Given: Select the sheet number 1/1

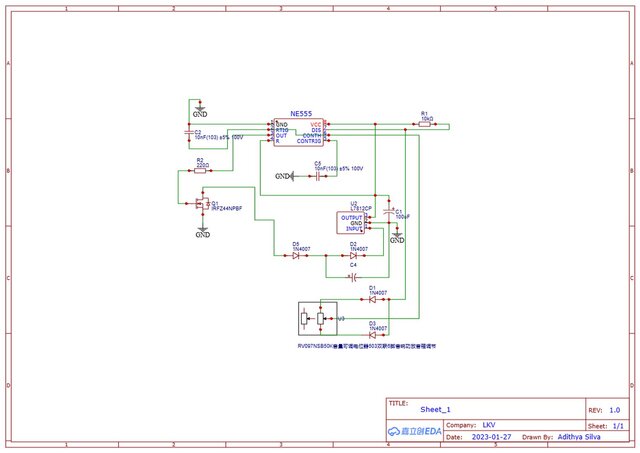Looking at the screenshot, I should 618,426.
